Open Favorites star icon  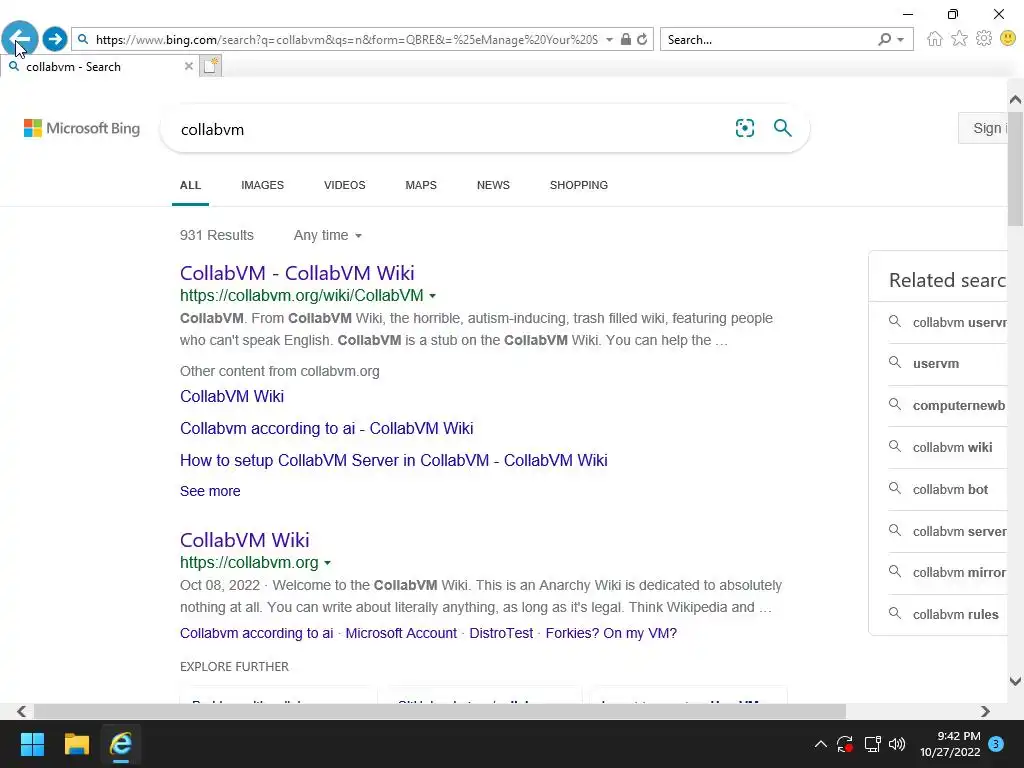(x=959, y=39)
